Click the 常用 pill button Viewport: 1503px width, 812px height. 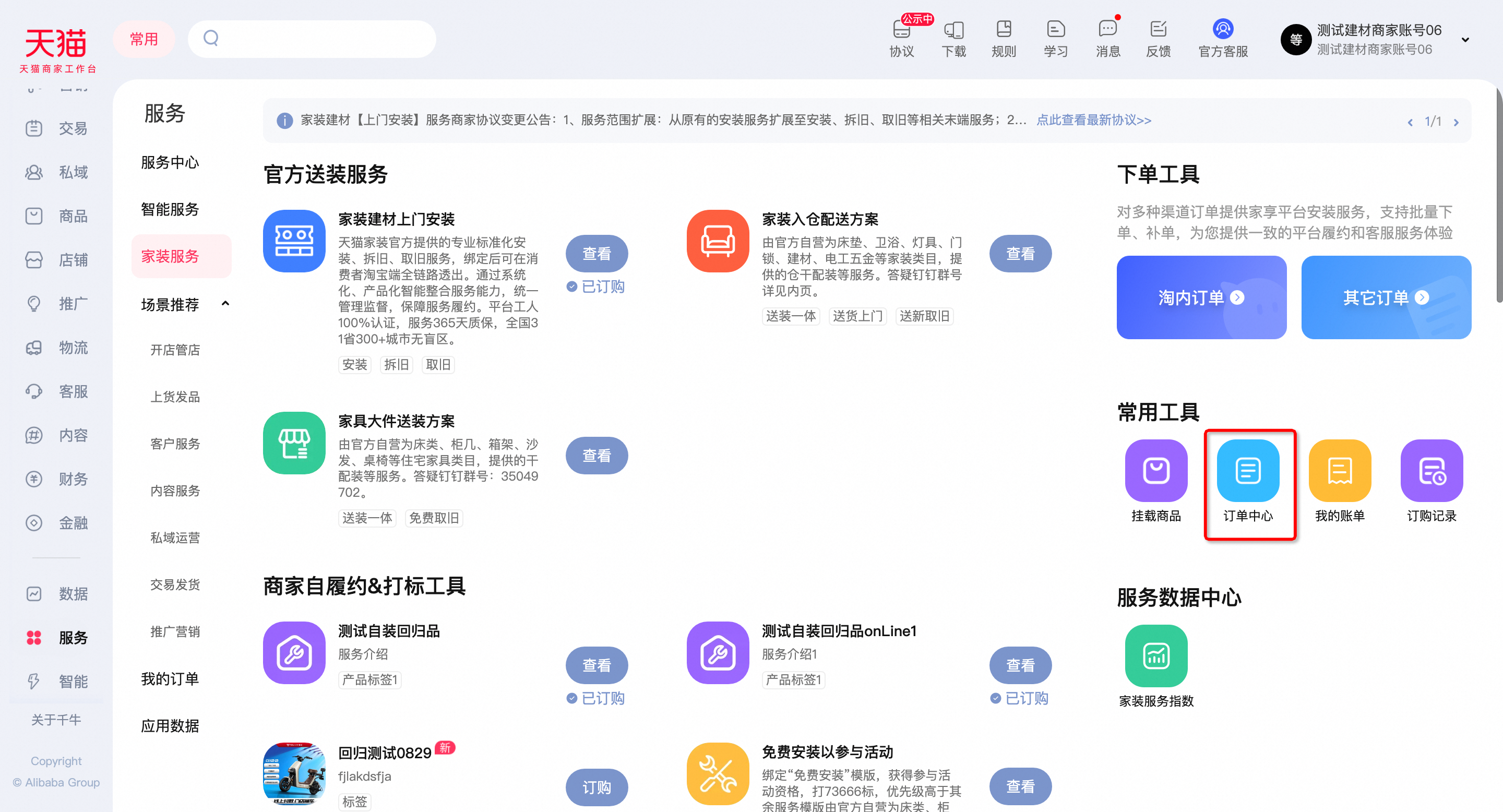point(144,39)
